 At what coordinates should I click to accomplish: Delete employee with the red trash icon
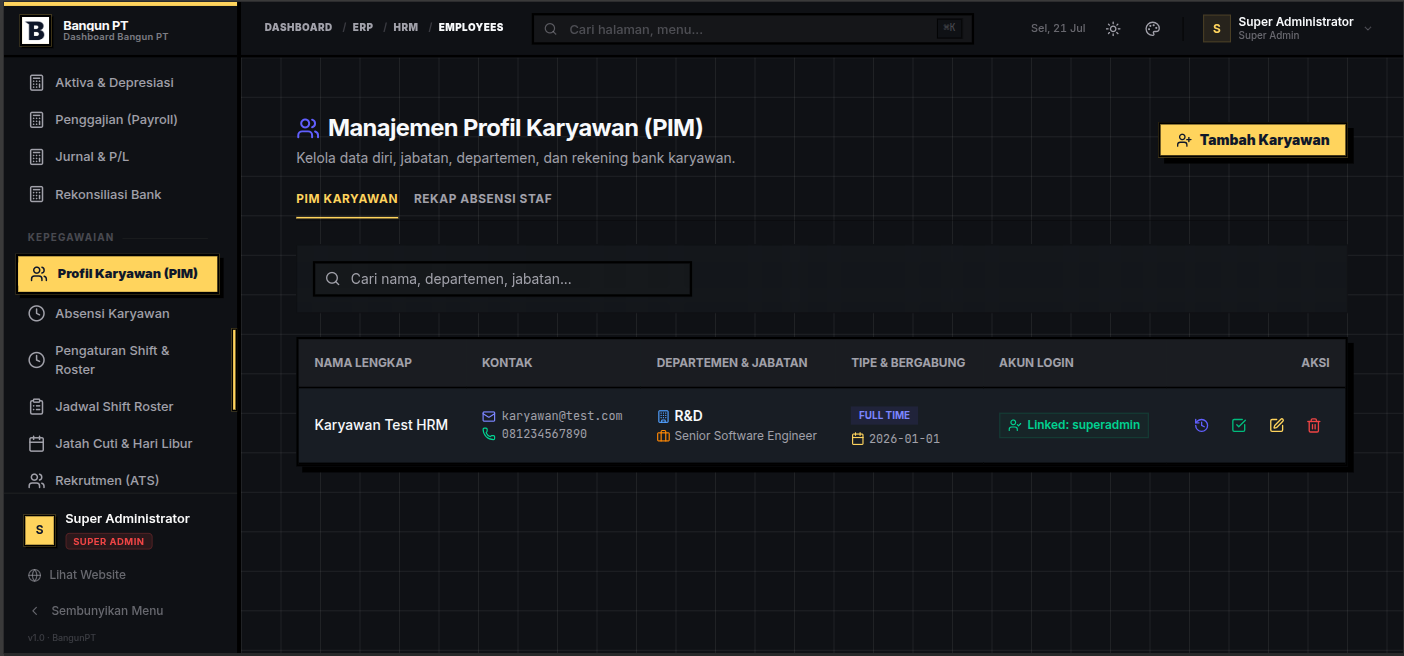coord(1314,425)
